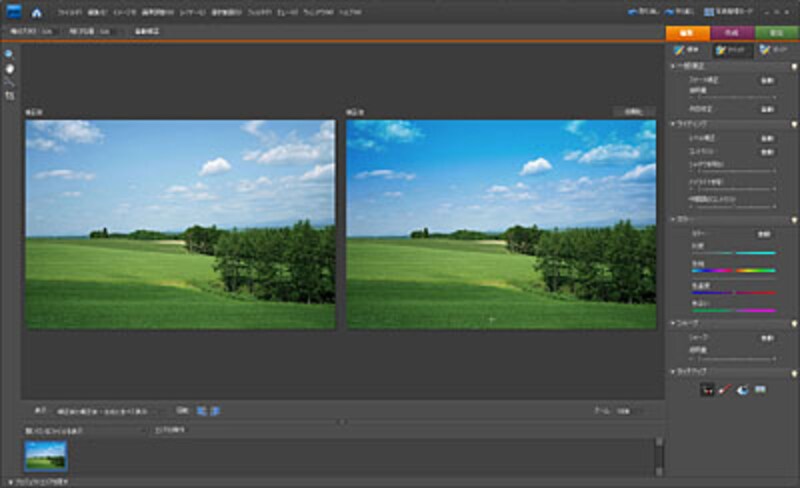The width and height of the screenshot is (800, 488).
Task: Open the view mode dropdown below images
Action: pyautogui.click(x=105, y=410)
